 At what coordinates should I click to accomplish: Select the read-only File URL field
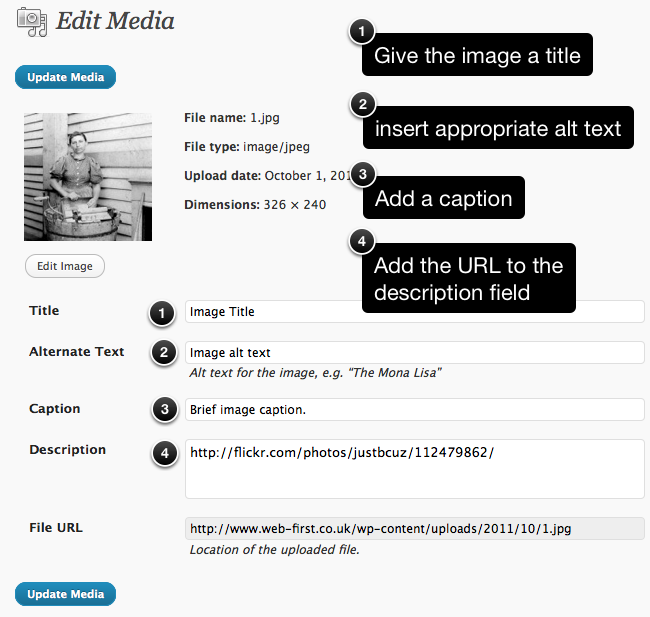415,528
